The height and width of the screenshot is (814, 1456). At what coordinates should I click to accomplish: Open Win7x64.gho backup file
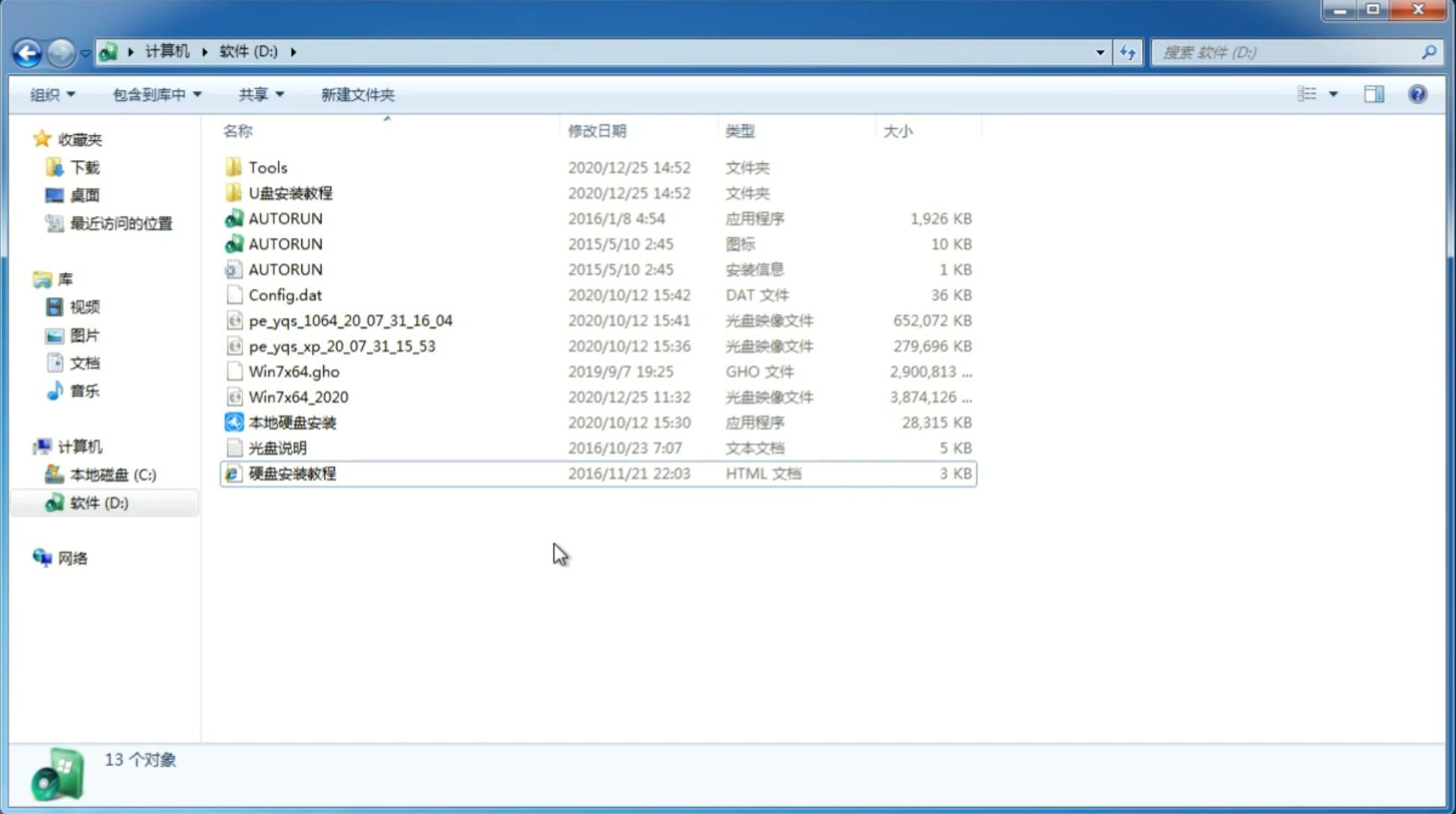click(294, 371)
